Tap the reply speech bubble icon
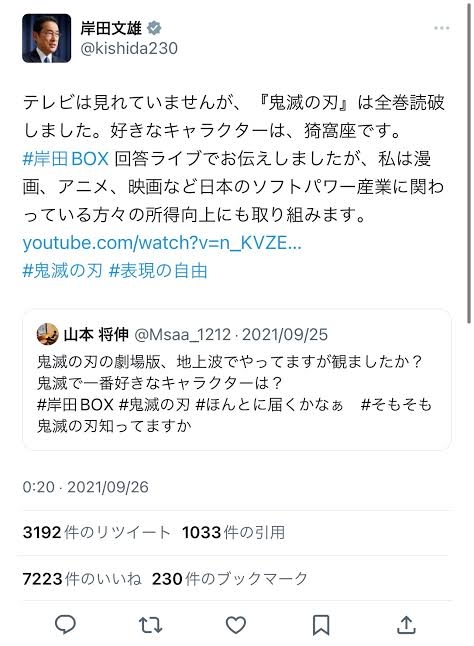Image resolution: width=474 pixels, height=646 pixels. tap(65, 625)
